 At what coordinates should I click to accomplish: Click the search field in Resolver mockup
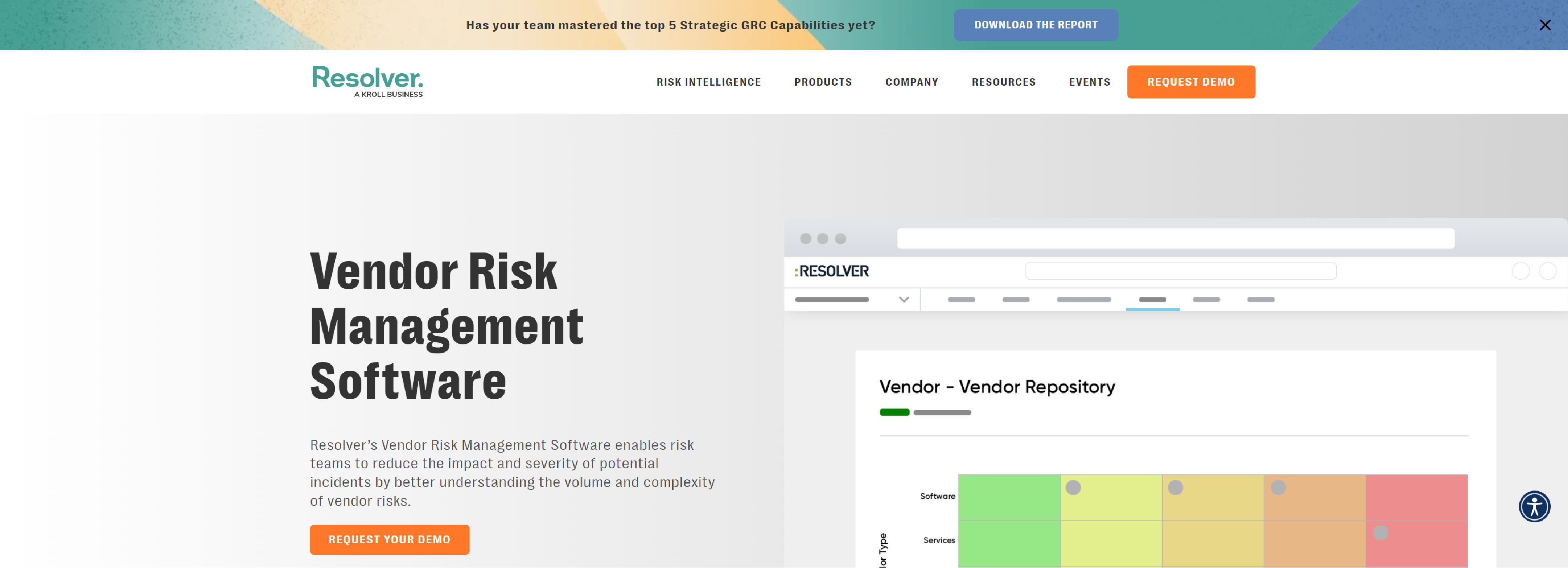[x=1180, y=271]
